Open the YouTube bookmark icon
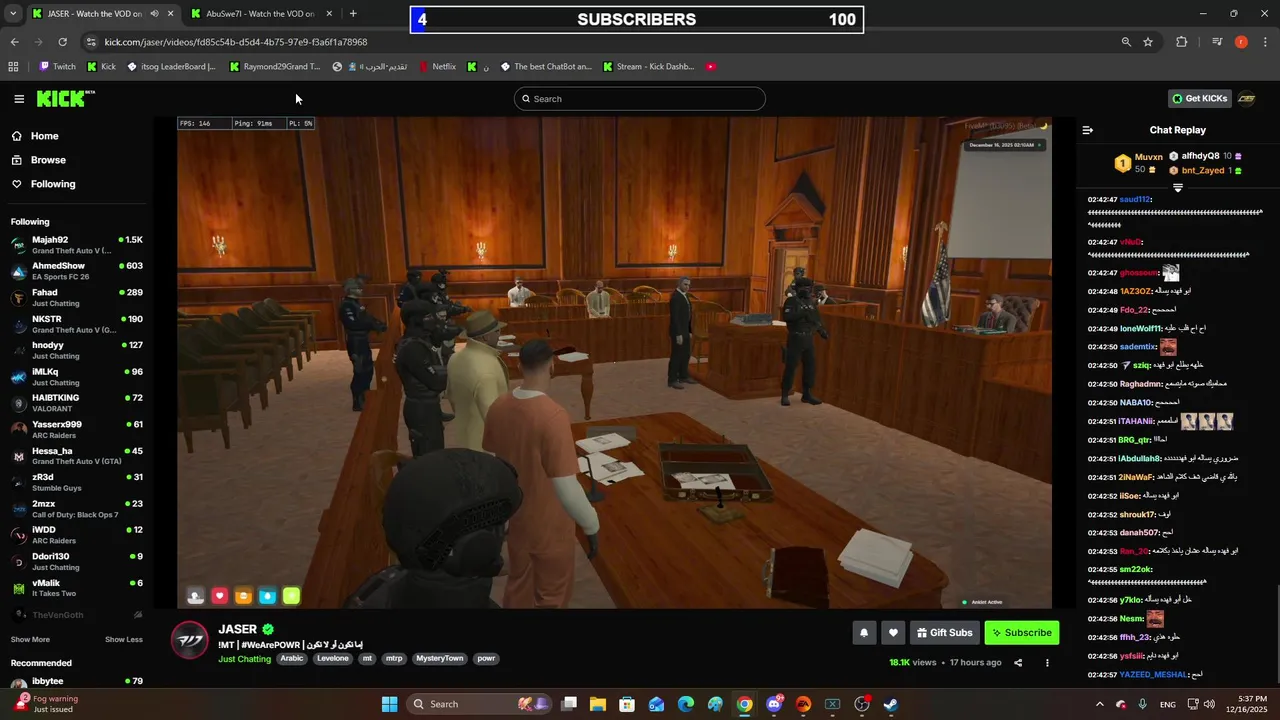1280x720 pixels. [x=711, y=67]
